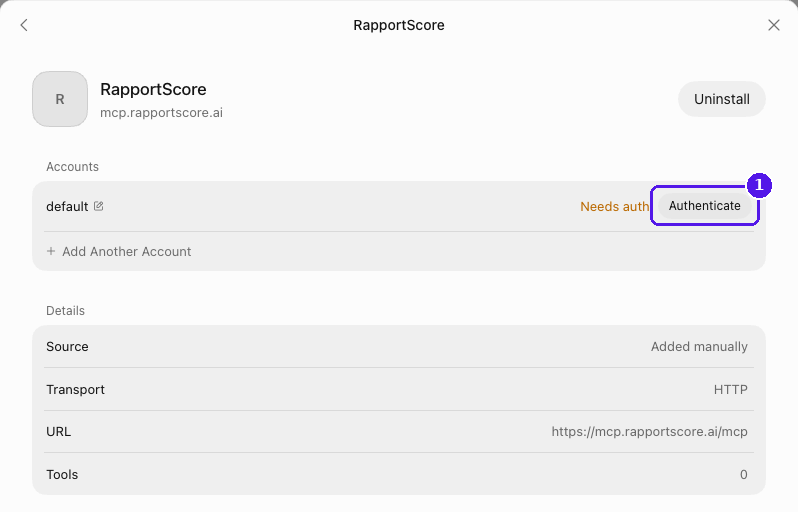Click the Tools count value 0

pyautogui.click(x=744, y=474)
